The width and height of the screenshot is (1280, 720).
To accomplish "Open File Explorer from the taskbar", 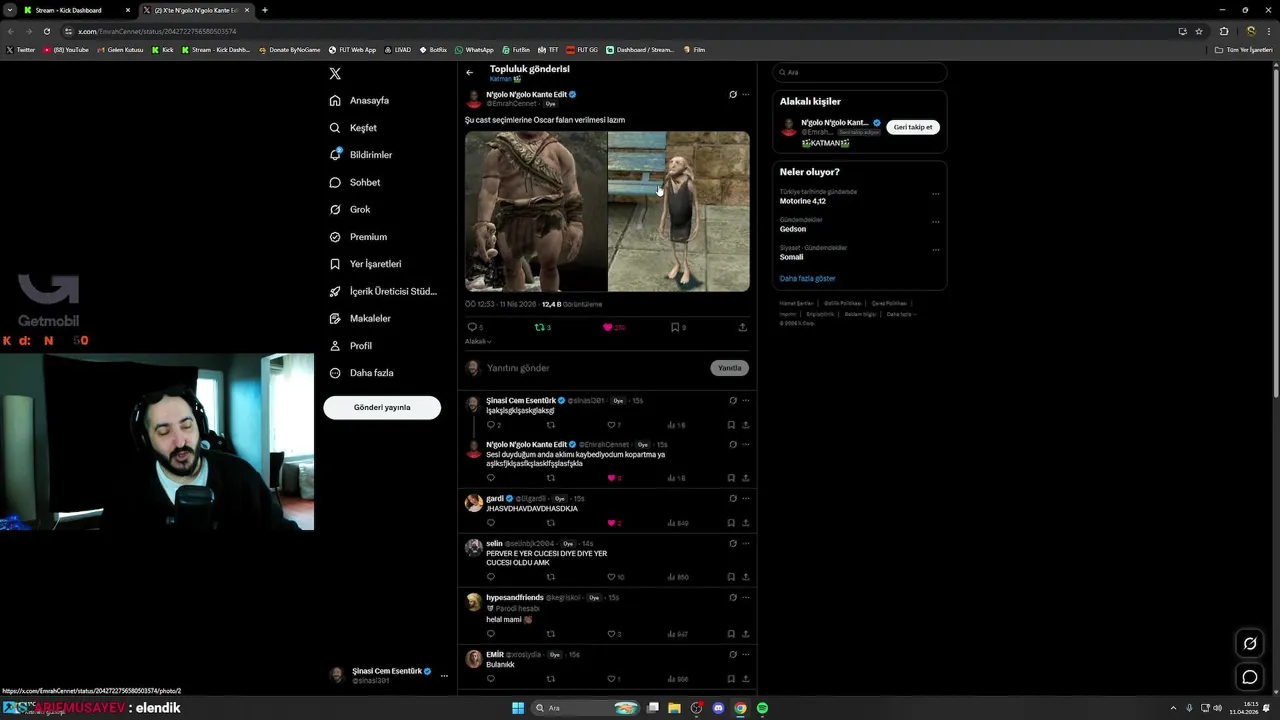I will tap(674, 708).
